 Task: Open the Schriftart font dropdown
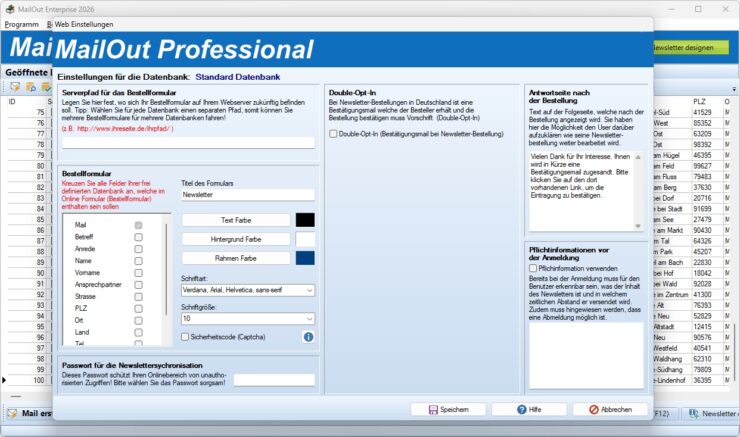tap(248, 290)
